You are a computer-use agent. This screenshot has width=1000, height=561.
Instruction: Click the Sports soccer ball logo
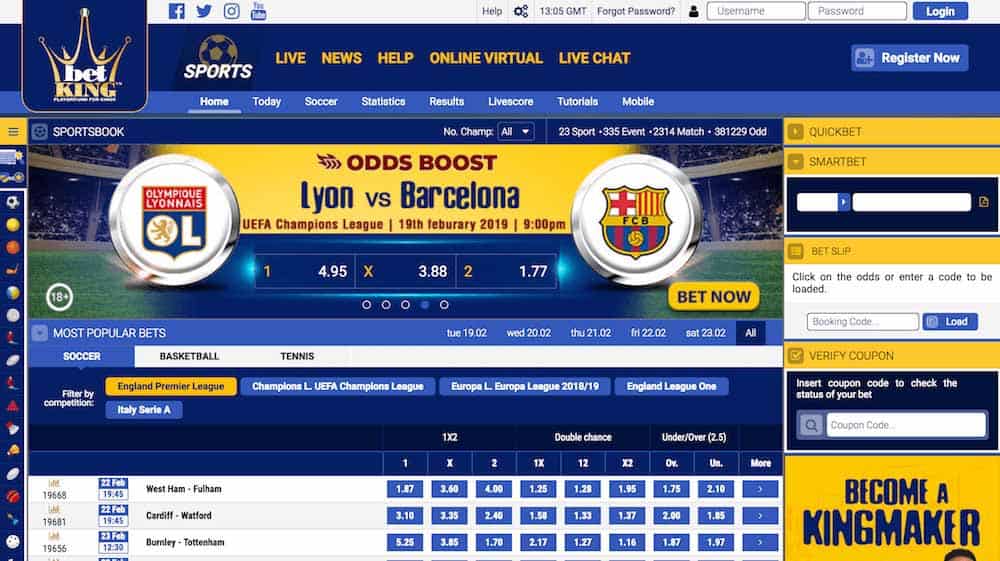point(218,57)
